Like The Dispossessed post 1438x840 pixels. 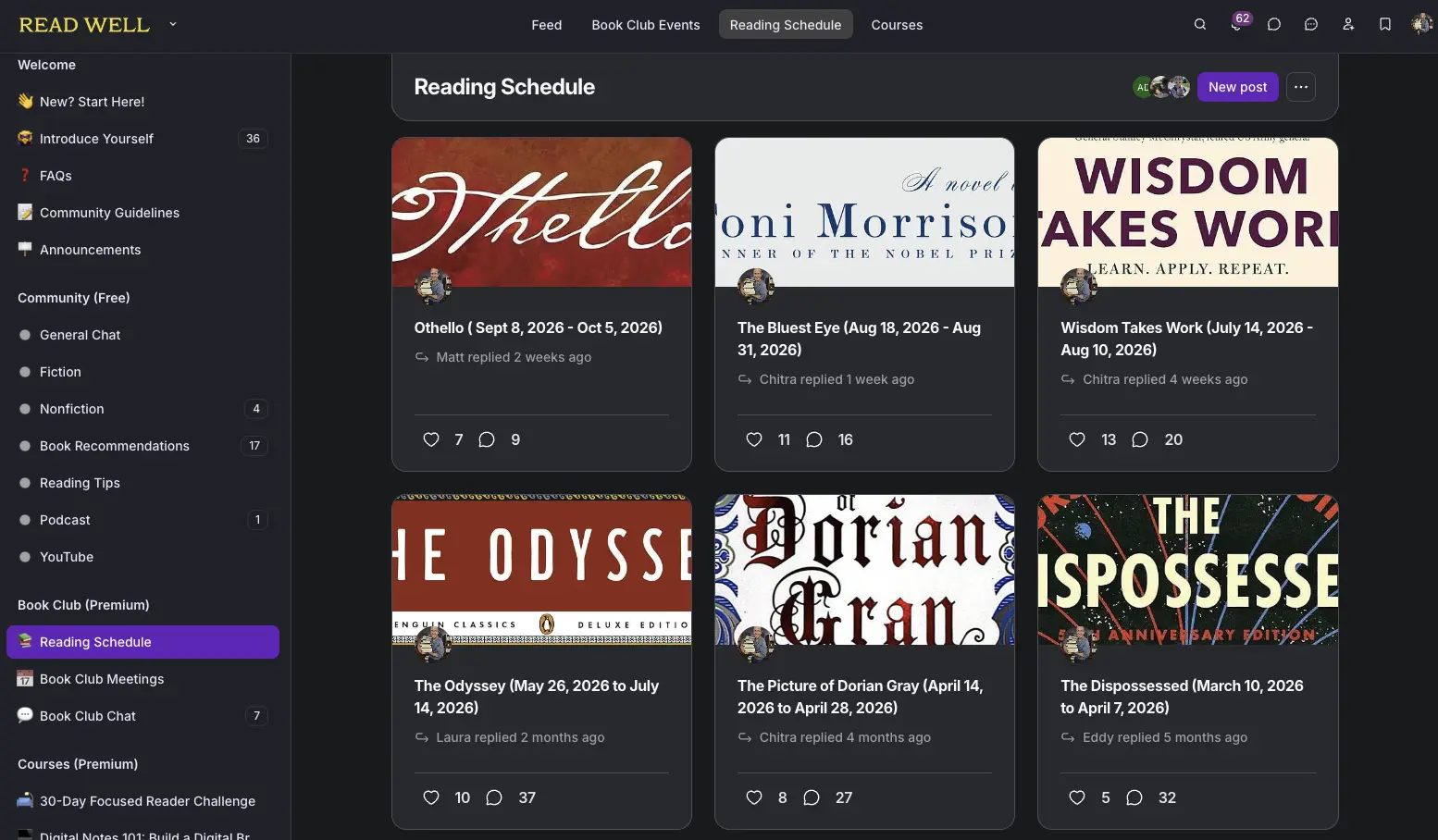1077,797
